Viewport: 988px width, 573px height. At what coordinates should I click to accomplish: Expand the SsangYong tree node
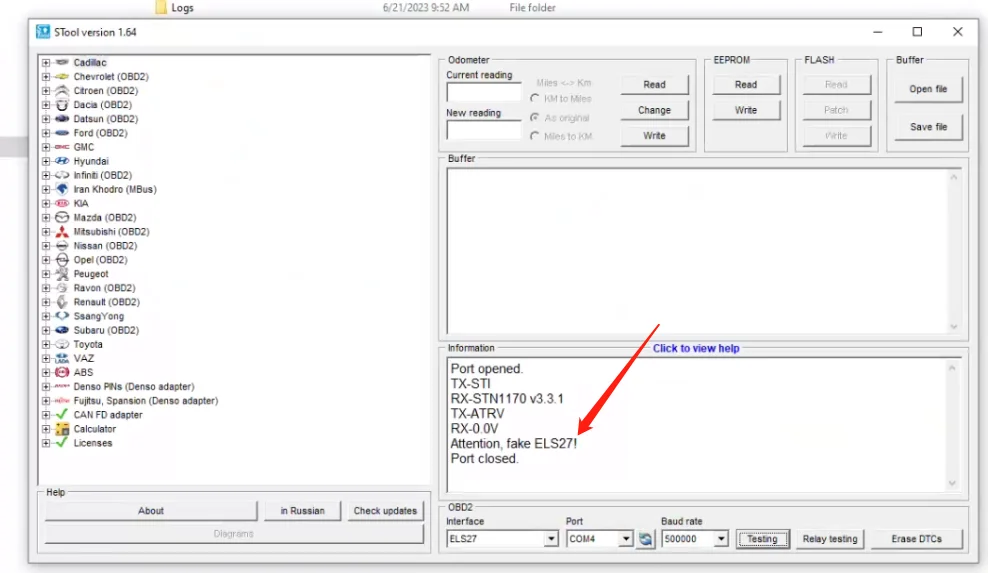[x=46, y=316]
